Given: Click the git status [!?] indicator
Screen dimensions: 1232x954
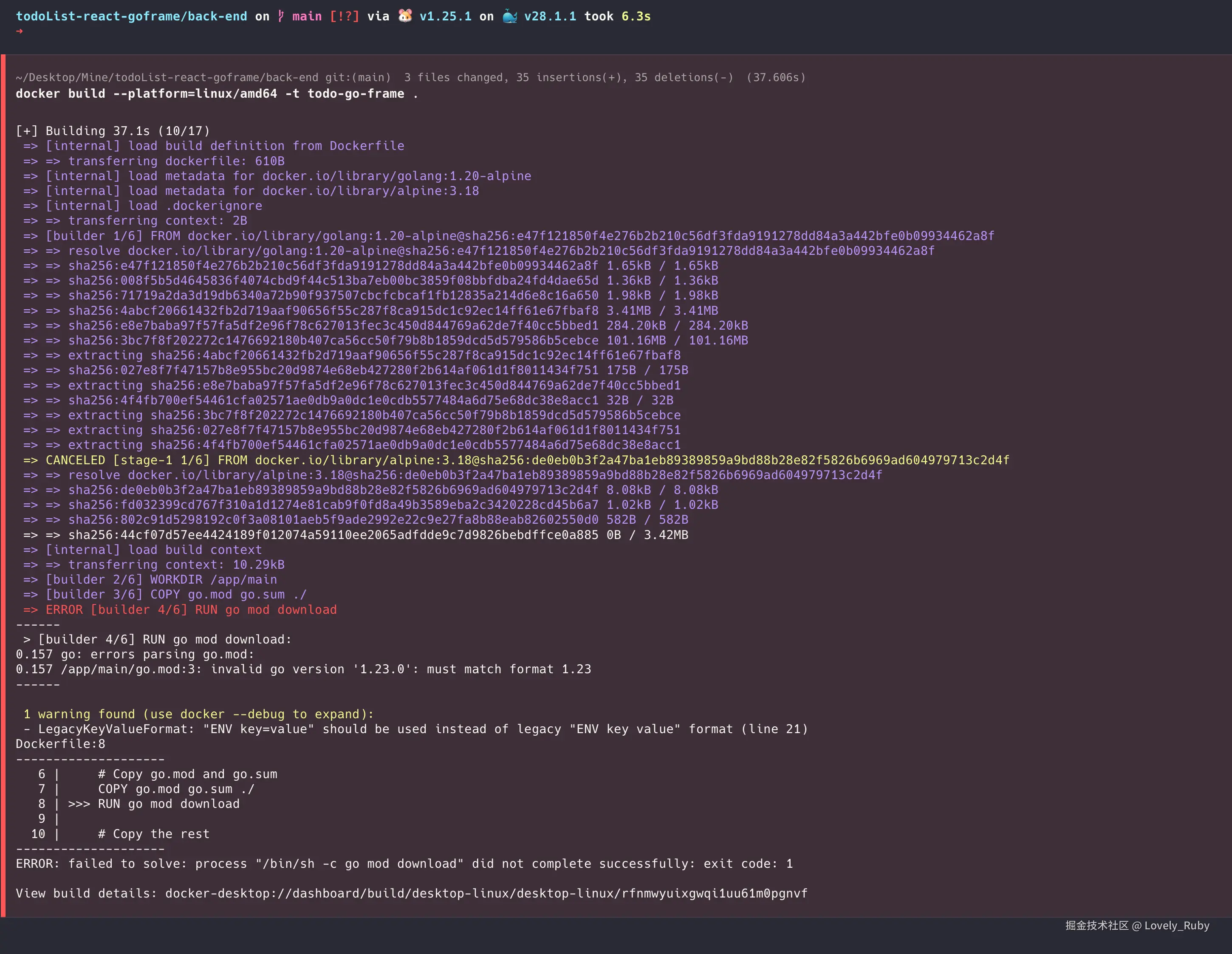Looking at the screenshot, I should [344, 17].
